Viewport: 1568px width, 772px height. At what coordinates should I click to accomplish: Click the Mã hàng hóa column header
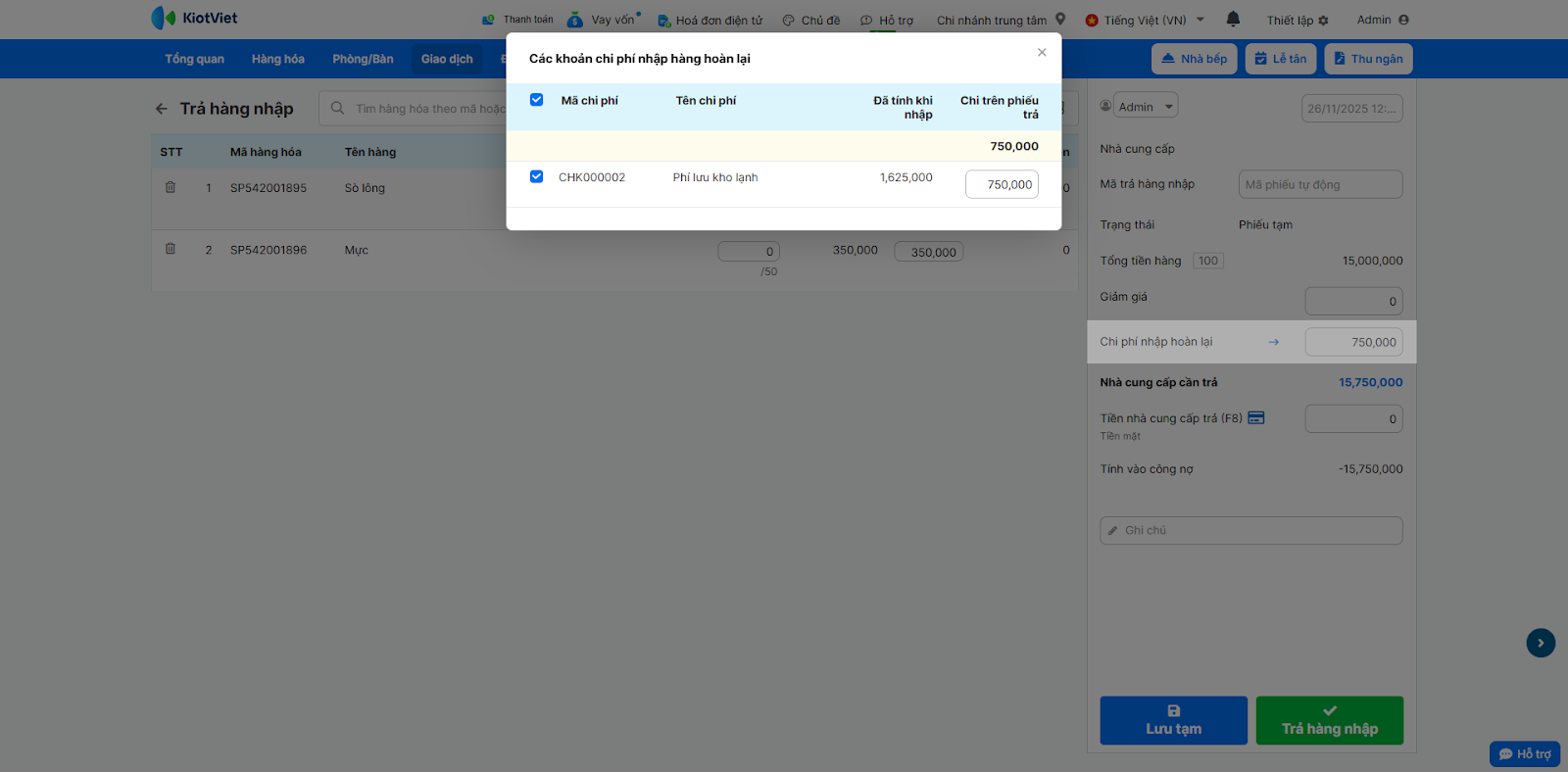266,152
